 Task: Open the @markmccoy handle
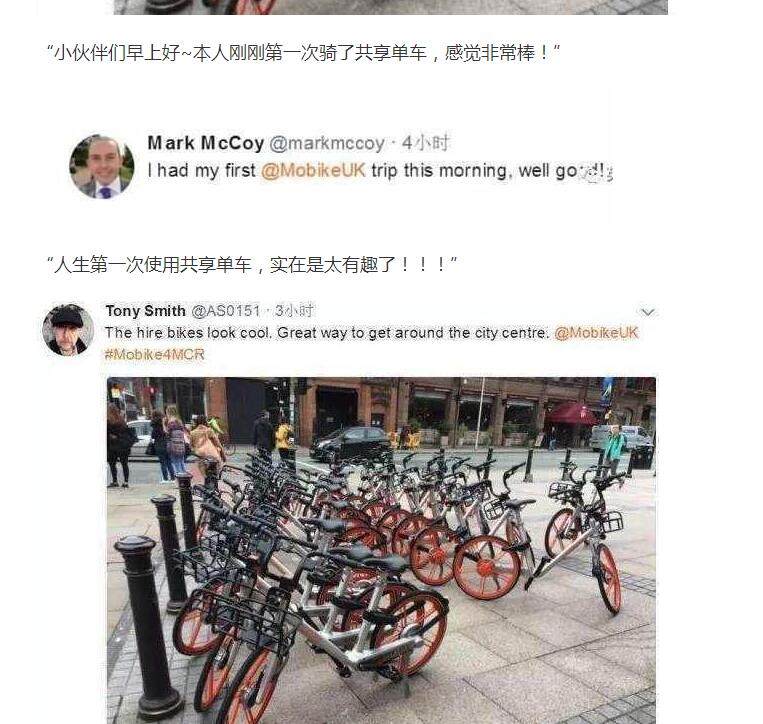pos(327,144)
